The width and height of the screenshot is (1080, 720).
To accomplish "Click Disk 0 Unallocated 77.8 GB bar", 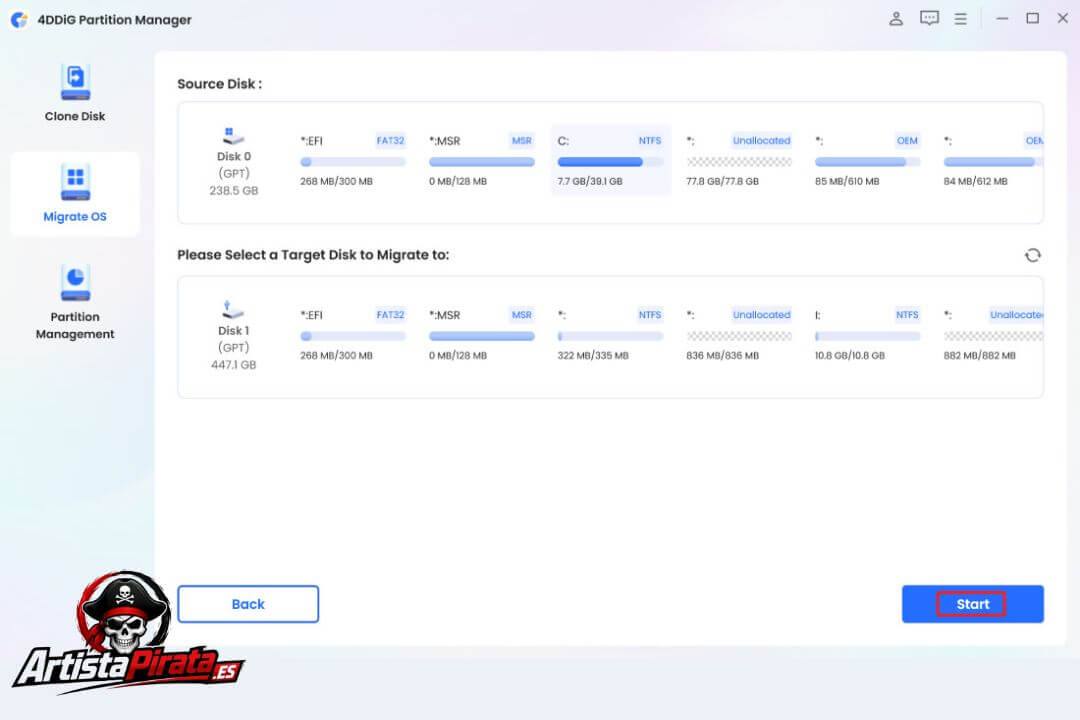I will (739, 162).
